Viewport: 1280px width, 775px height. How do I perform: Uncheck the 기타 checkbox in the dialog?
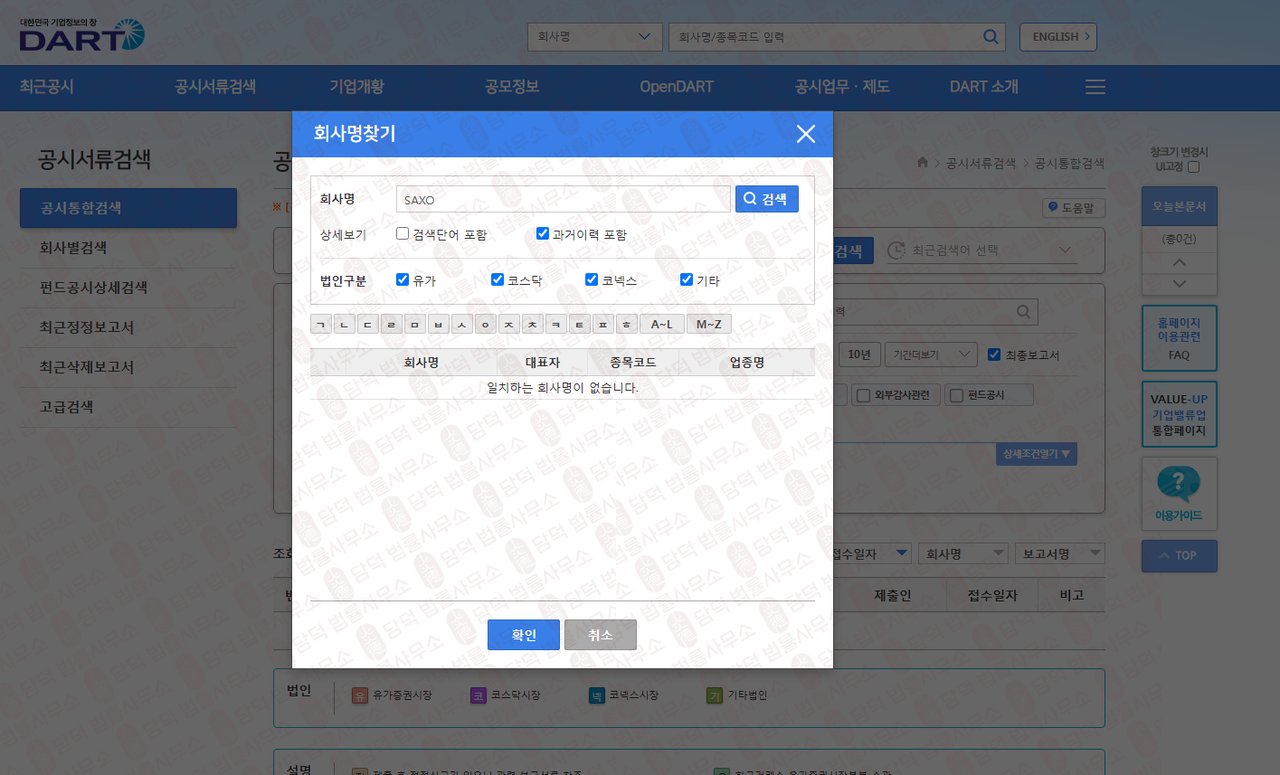686,280
